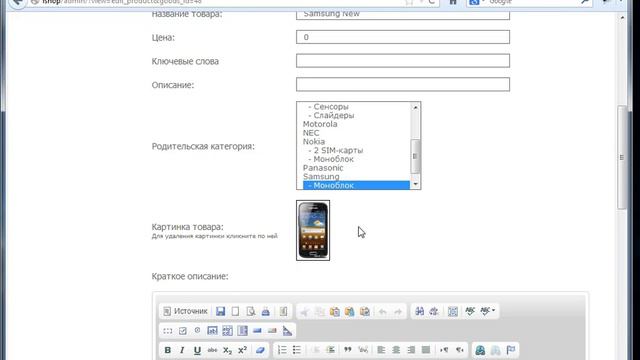
Task: Click the category list scroll down arrow
Action: coord(416,184)
